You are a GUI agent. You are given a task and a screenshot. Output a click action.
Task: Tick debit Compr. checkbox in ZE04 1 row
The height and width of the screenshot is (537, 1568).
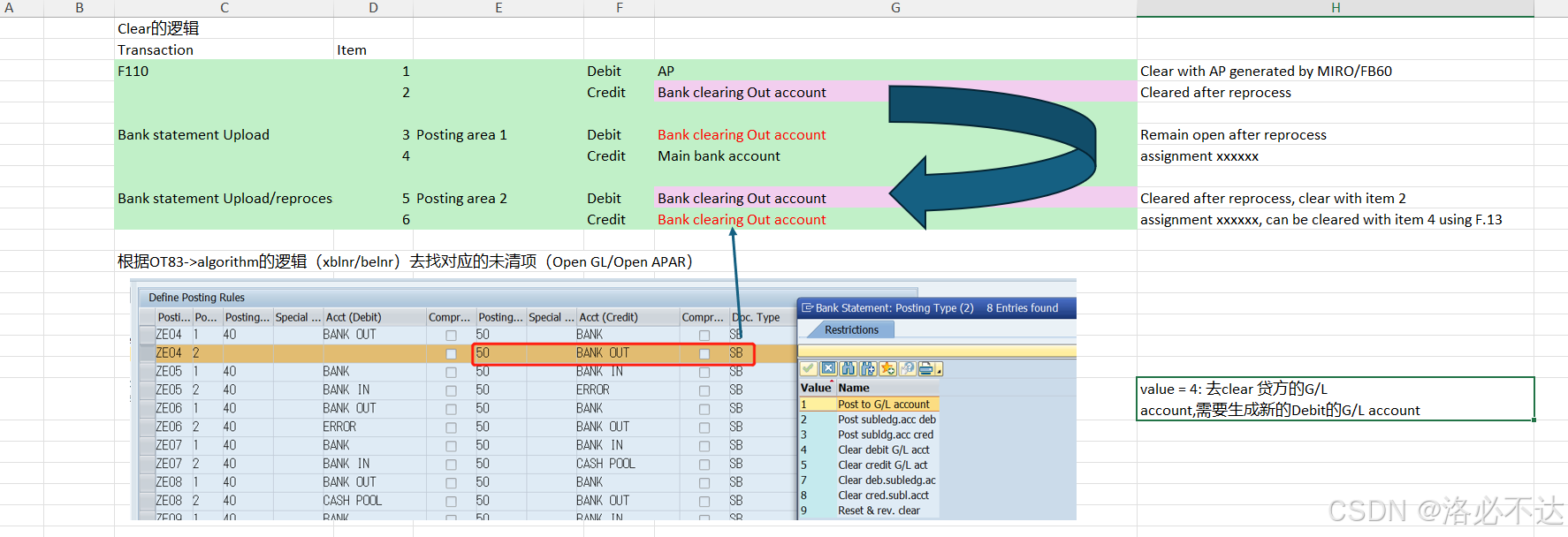[451, 336]
